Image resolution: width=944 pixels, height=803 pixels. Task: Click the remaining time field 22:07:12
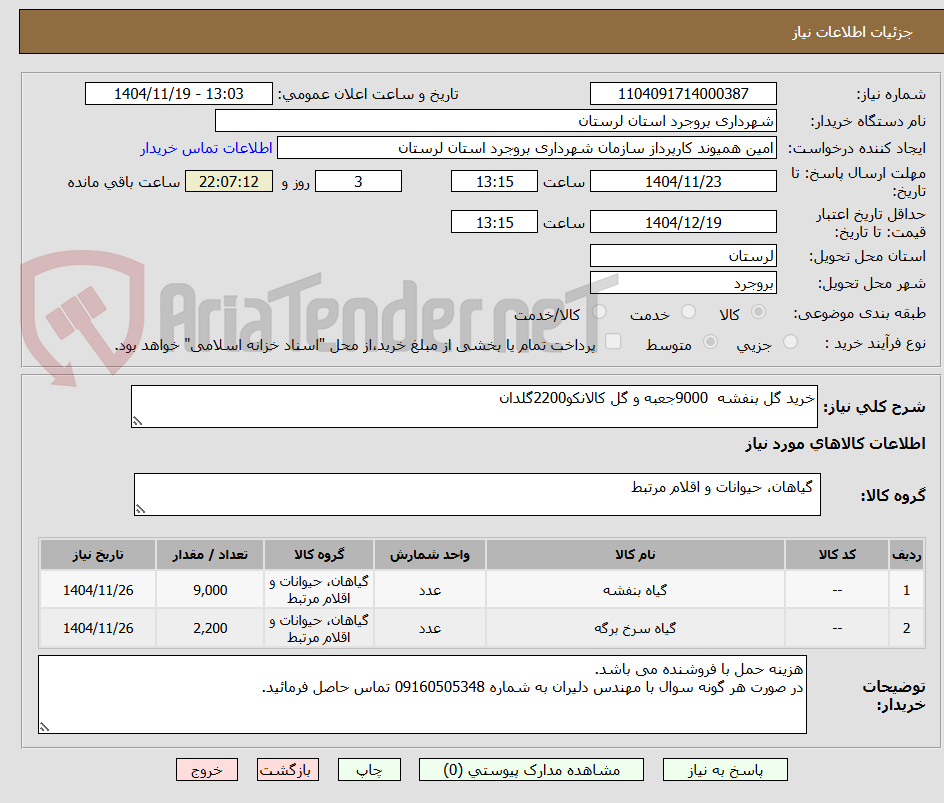[229, 181]
